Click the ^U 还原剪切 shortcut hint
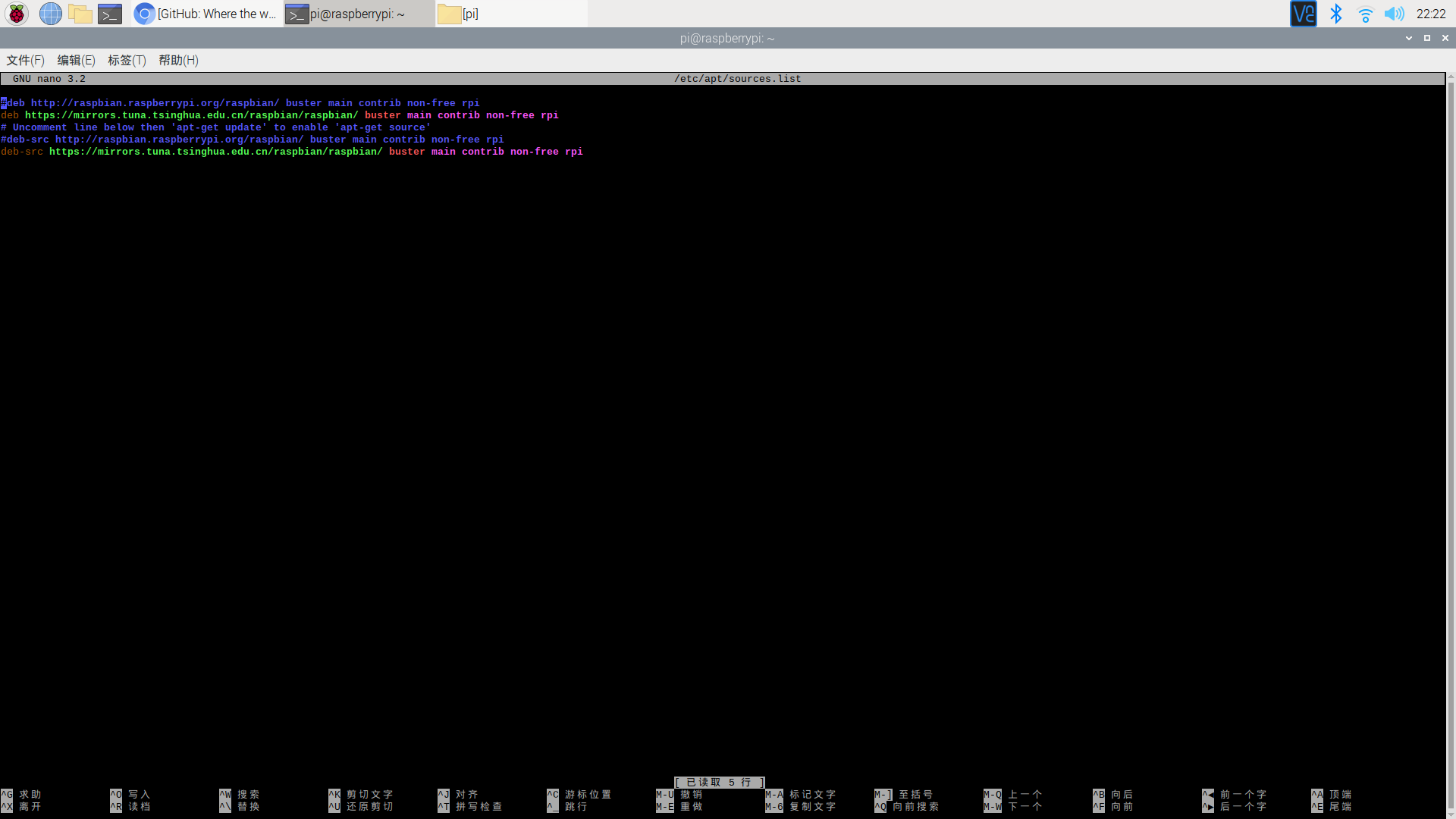This screenshot has width=1456, height=819. (361, 807)
